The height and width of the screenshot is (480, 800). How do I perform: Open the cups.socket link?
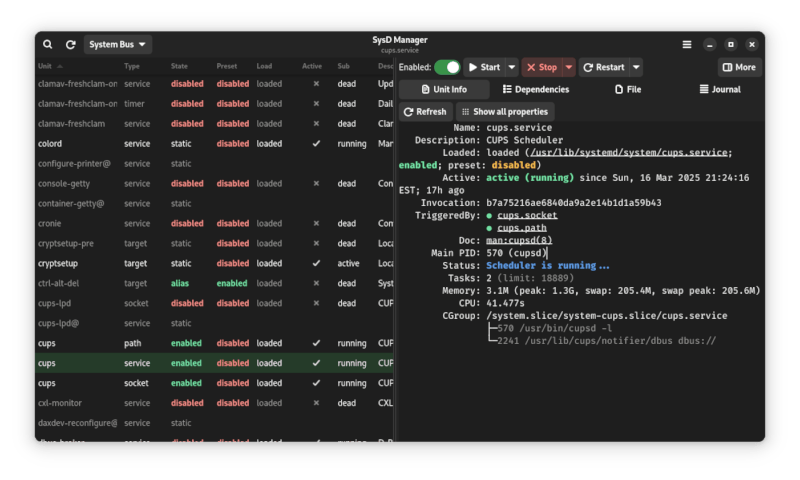527,215
